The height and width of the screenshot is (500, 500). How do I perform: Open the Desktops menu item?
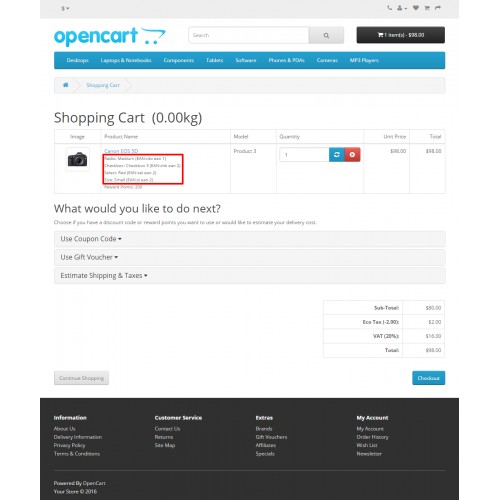click(x=77, y=60)
